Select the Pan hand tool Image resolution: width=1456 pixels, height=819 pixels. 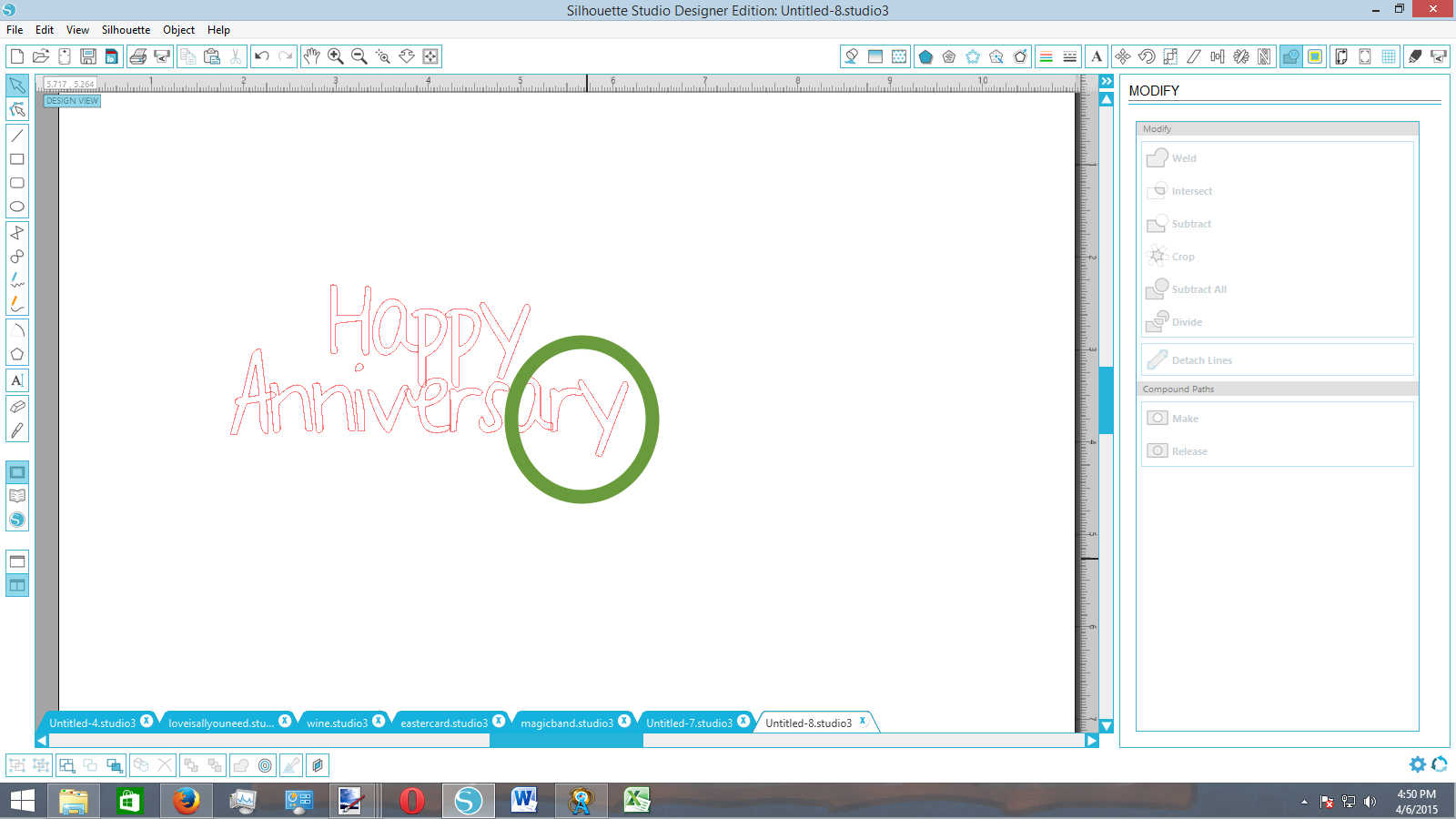pos(312,56)
